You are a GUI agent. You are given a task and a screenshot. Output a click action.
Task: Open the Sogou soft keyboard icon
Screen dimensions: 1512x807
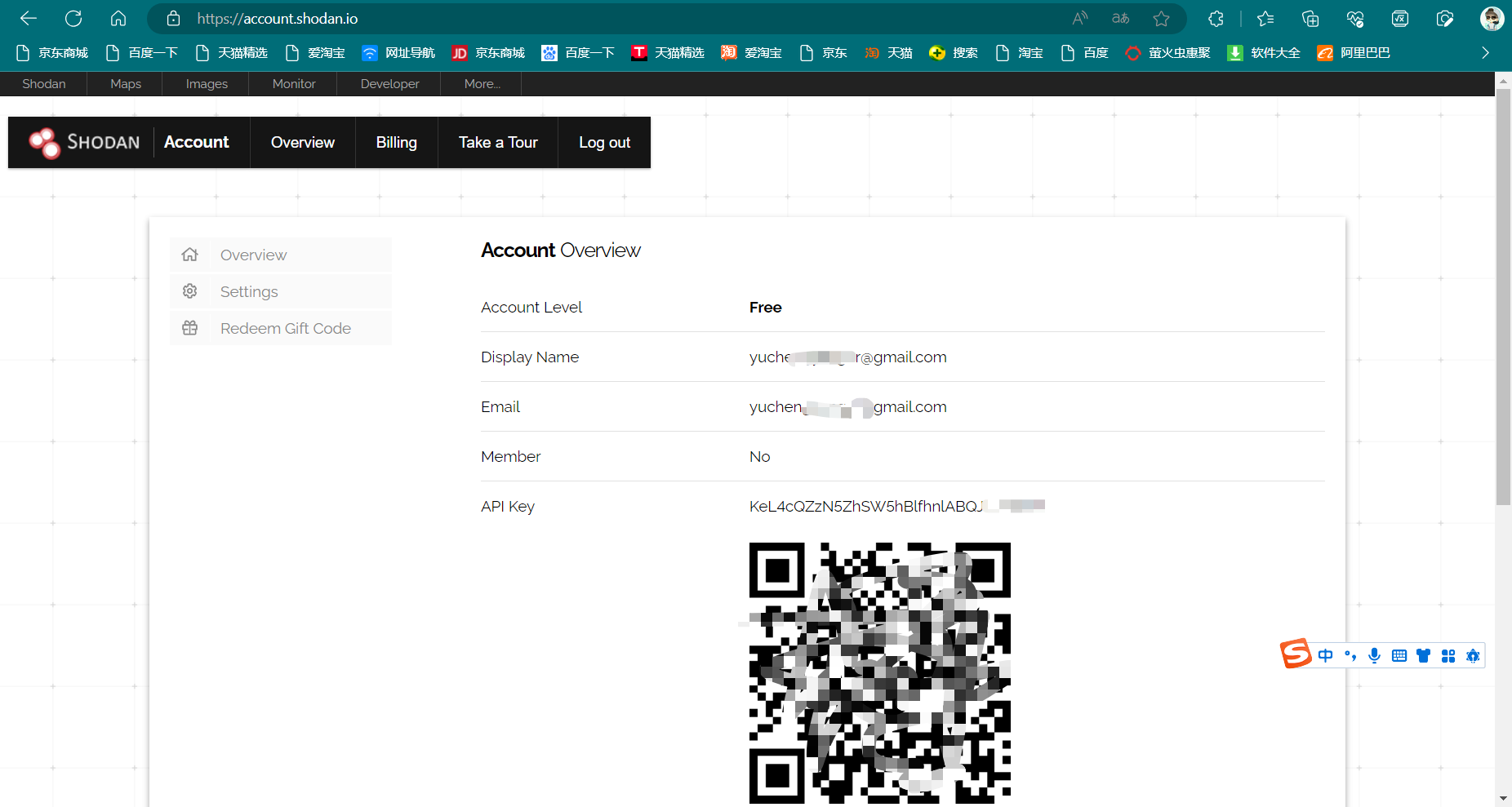[x=1399, y=655]
